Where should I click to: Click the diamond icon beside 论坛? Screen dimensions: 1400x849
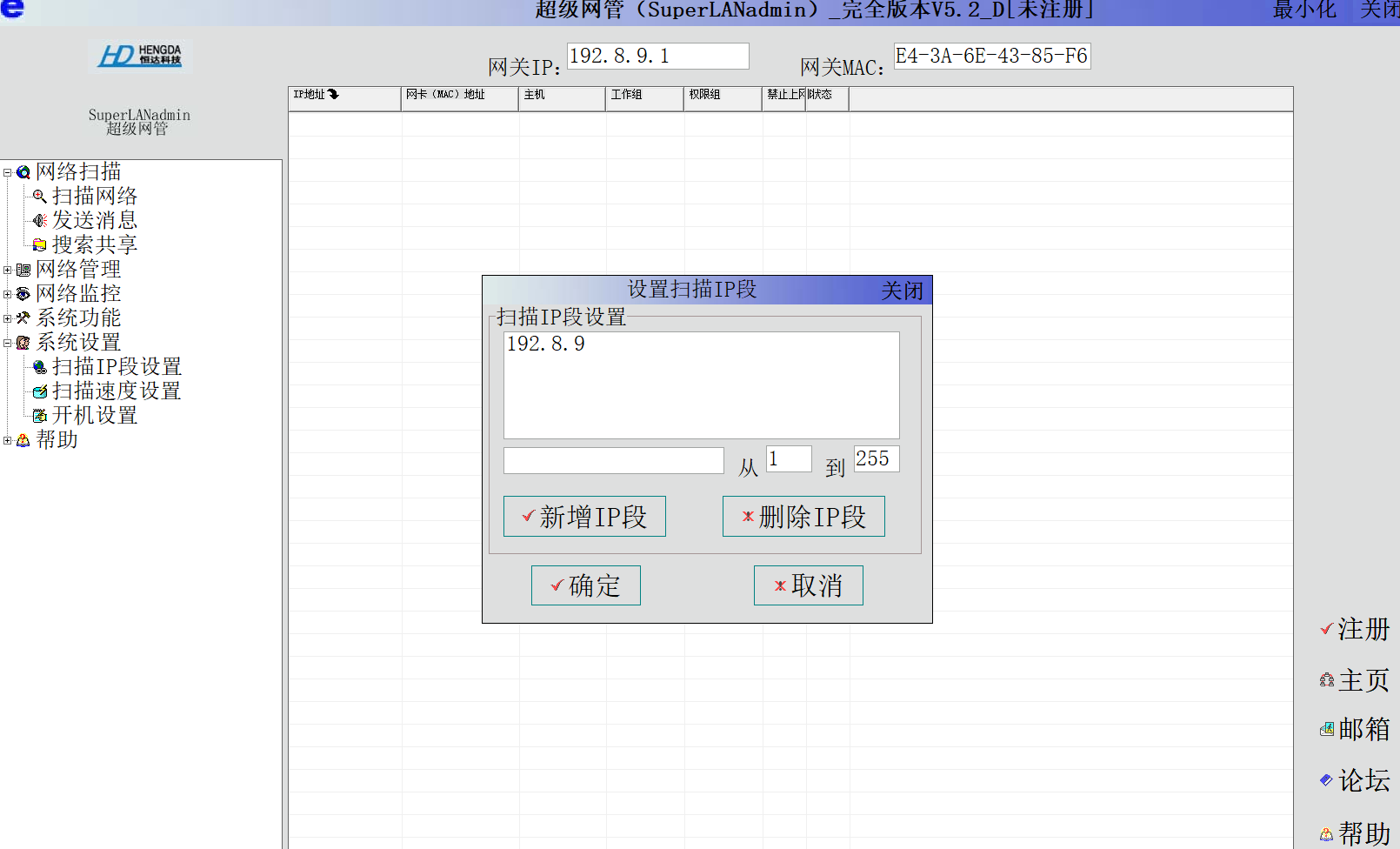click(1326, 779)
